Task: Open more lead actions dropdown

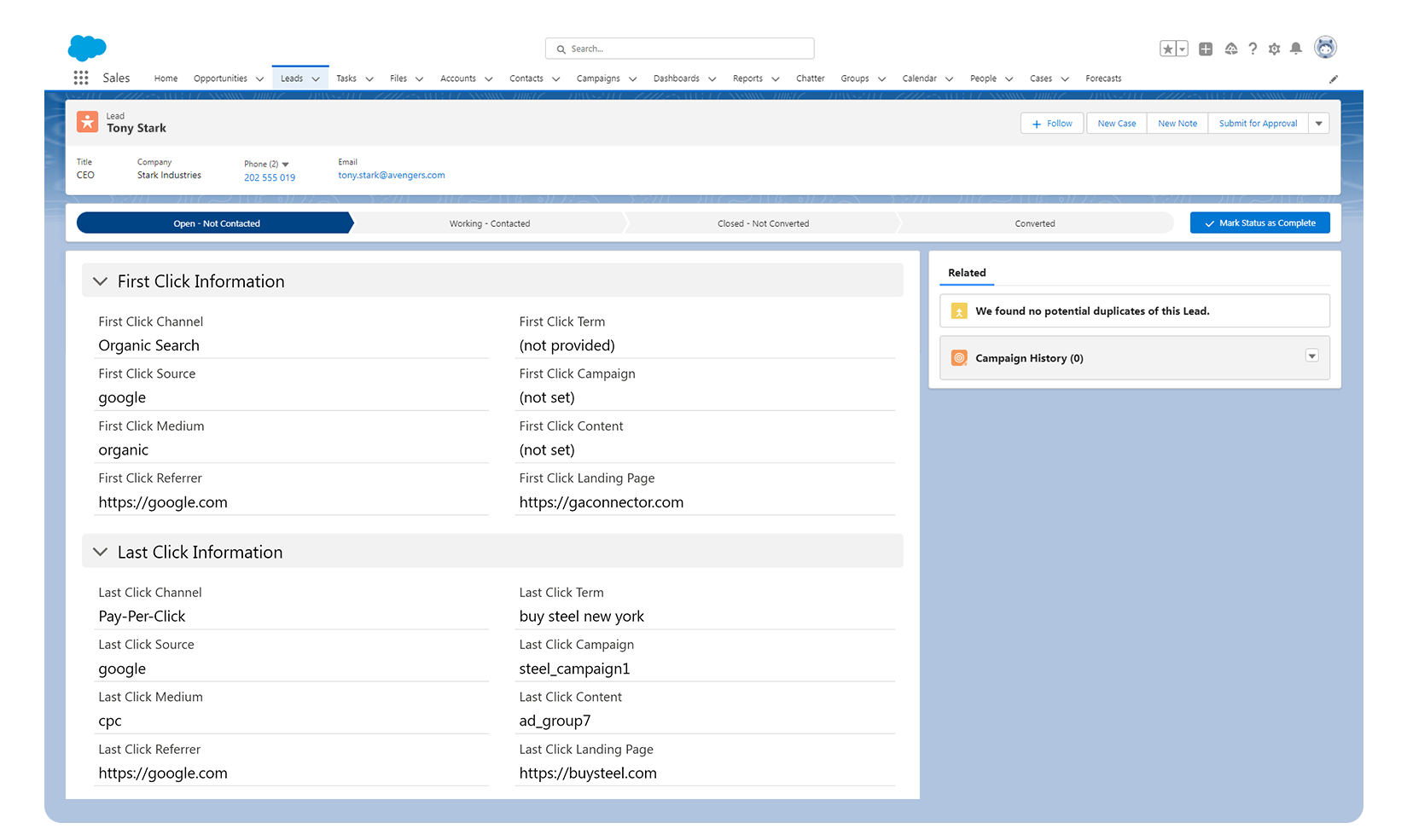Action: coord(1319,124)
